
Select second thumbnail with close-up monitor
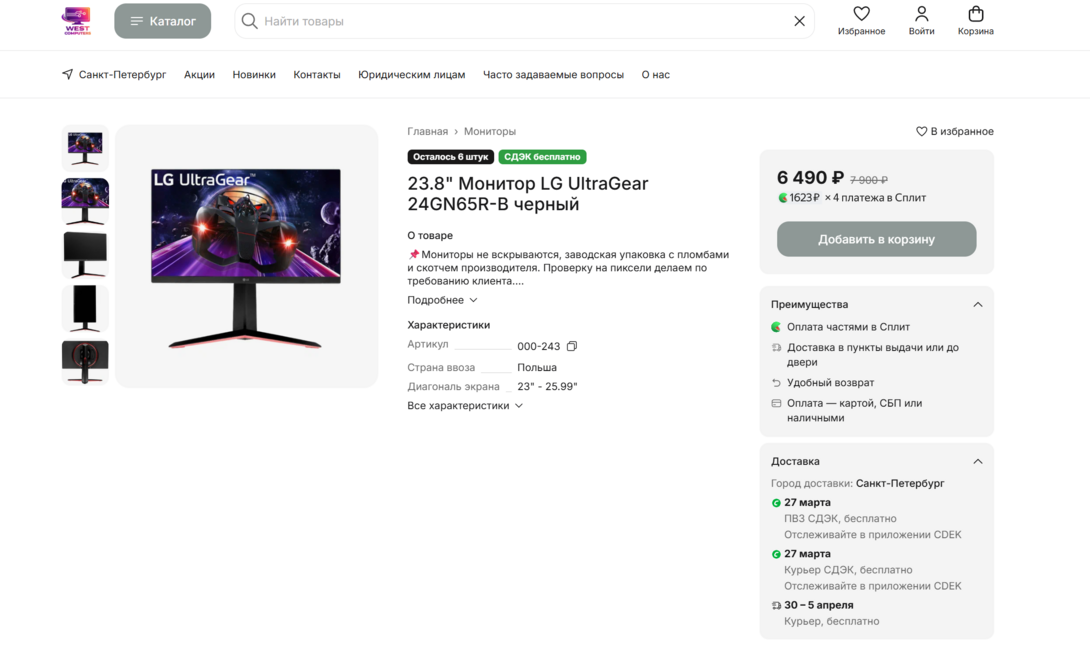pos(85,202)
